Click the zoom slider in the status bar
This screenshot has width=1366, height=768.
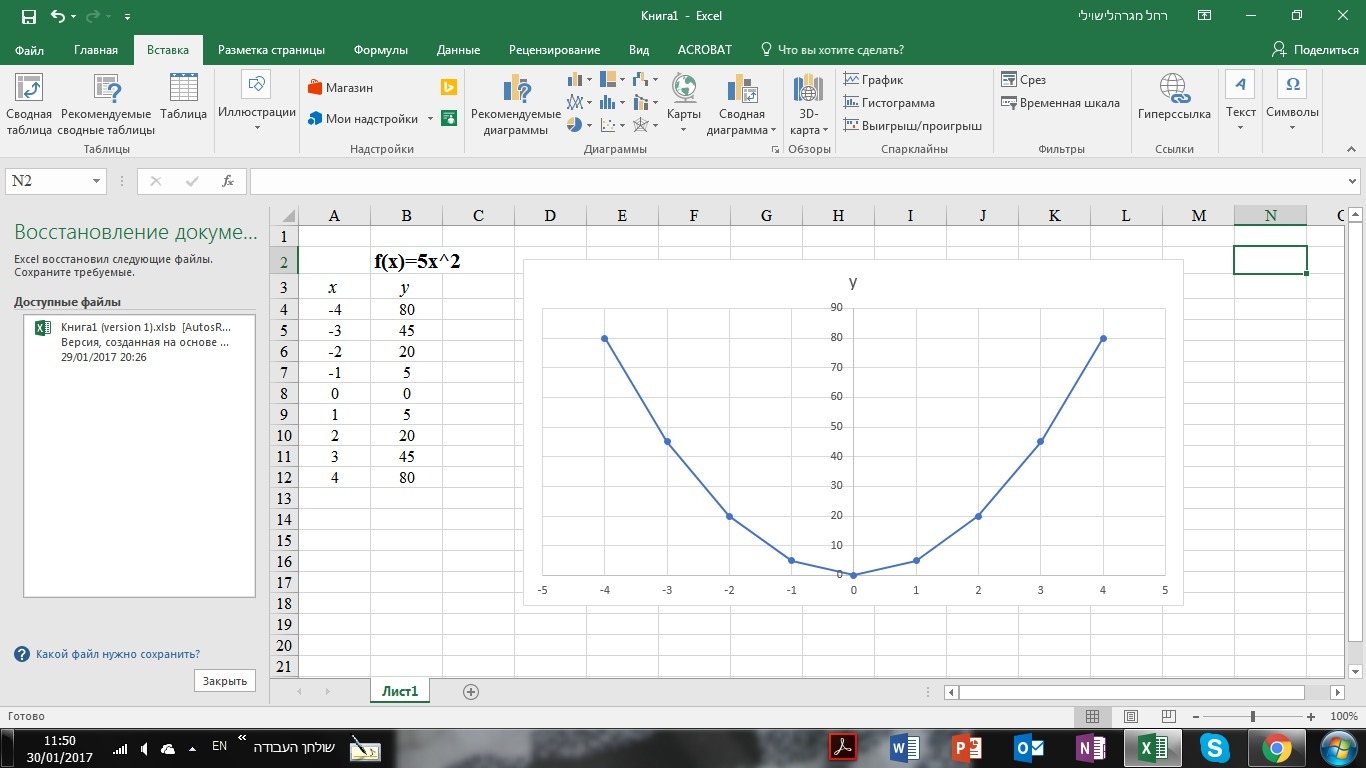[1253, 717]
